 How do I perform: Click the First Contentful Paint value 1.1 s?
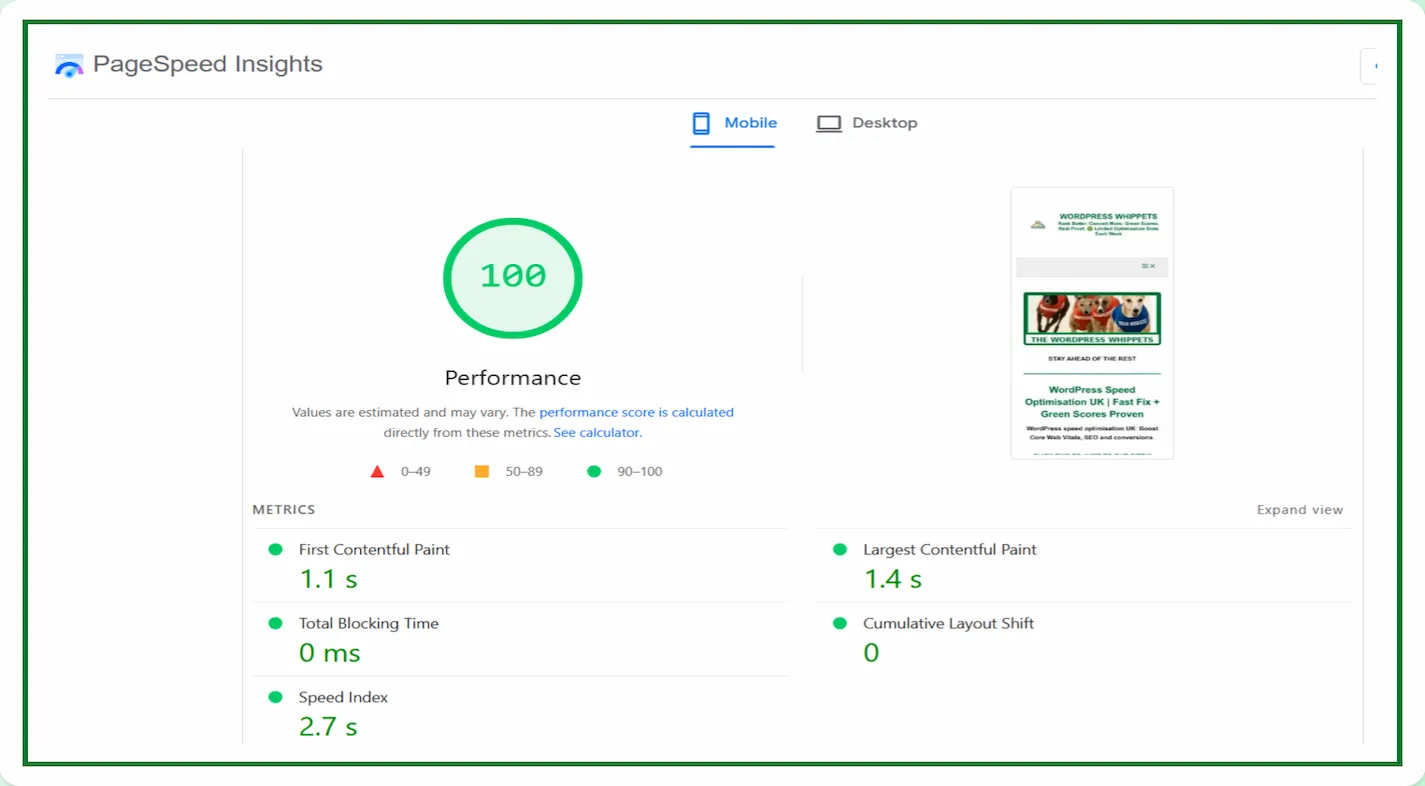(328, 579)
